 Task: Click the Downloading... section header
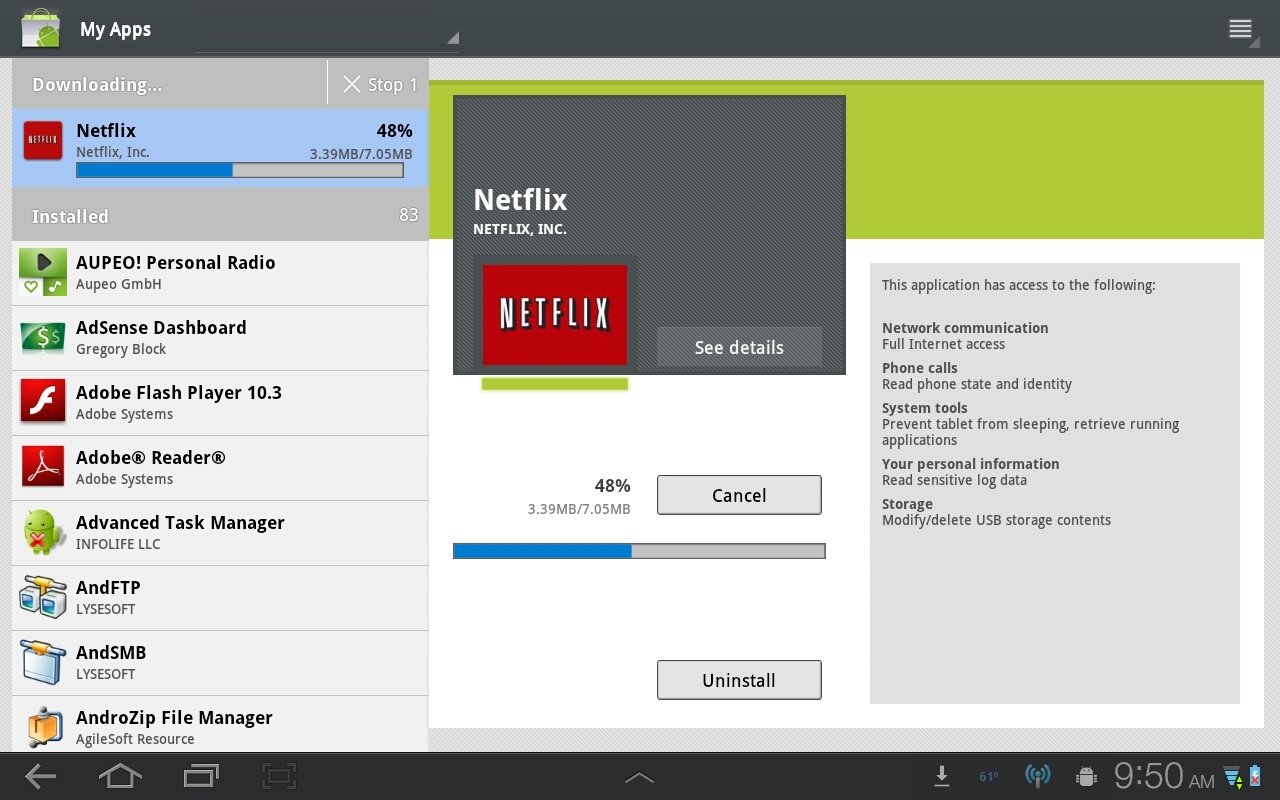[170, 84]
